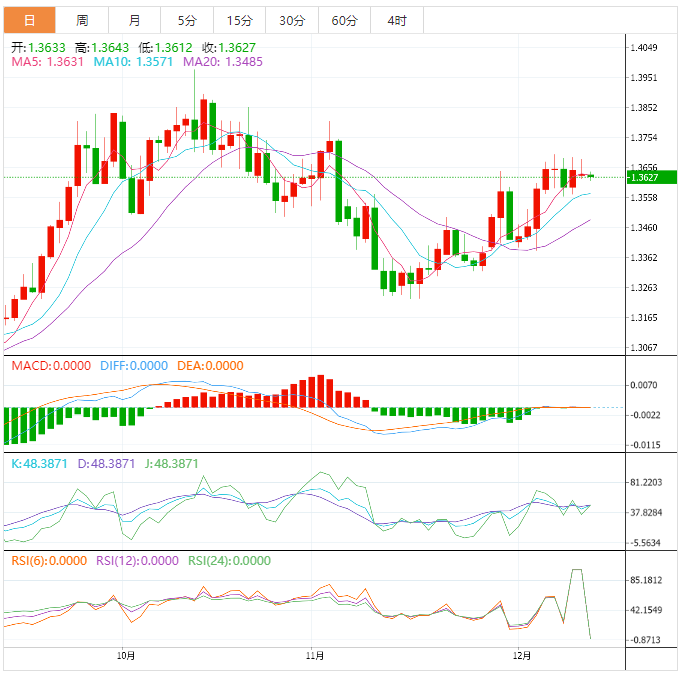Switch to the 日 daily chart tab
The image size is (682, 675).
pyautogui.click(x=29, y=21)
